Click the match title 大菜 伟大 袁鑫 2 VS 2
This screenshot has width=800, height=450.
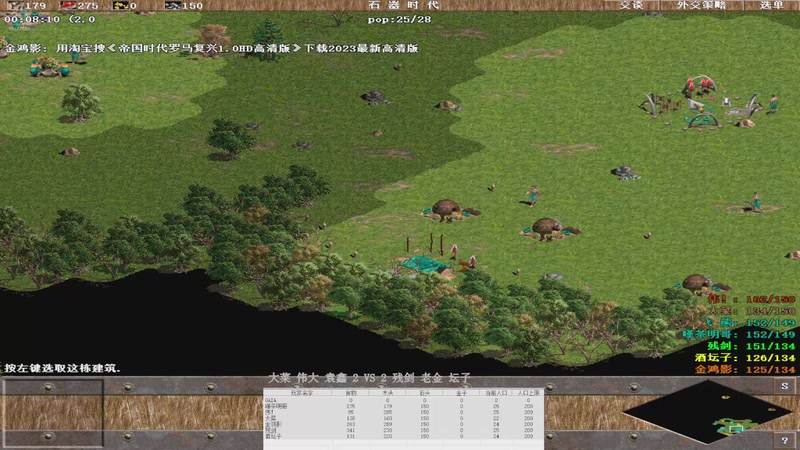(x=369, y=378)
